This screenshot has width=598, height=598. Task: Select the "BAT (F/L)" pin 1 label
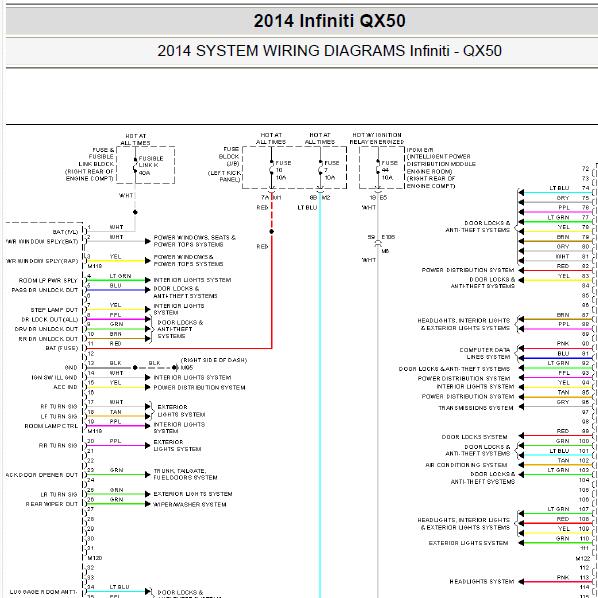(65, 232)
